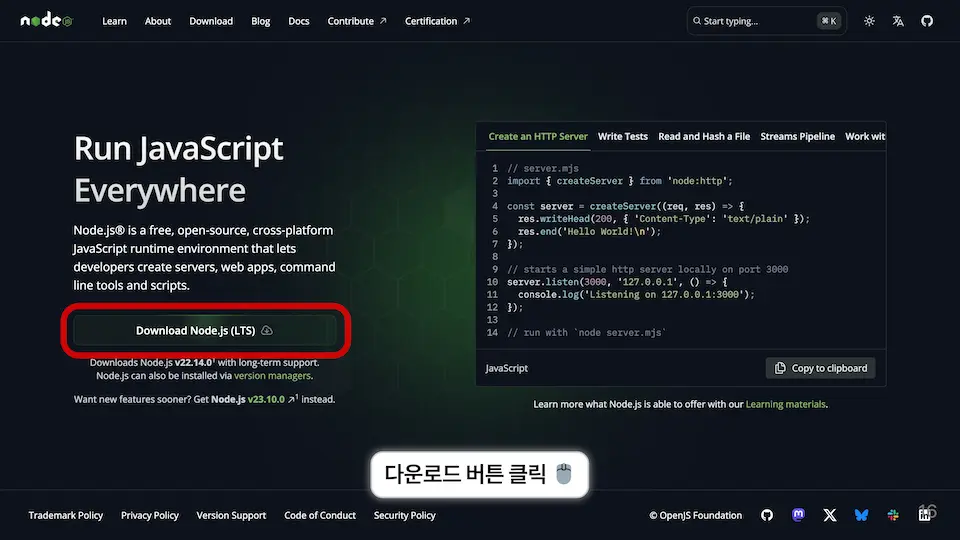Open Version Support footer link

click(231, 516)
